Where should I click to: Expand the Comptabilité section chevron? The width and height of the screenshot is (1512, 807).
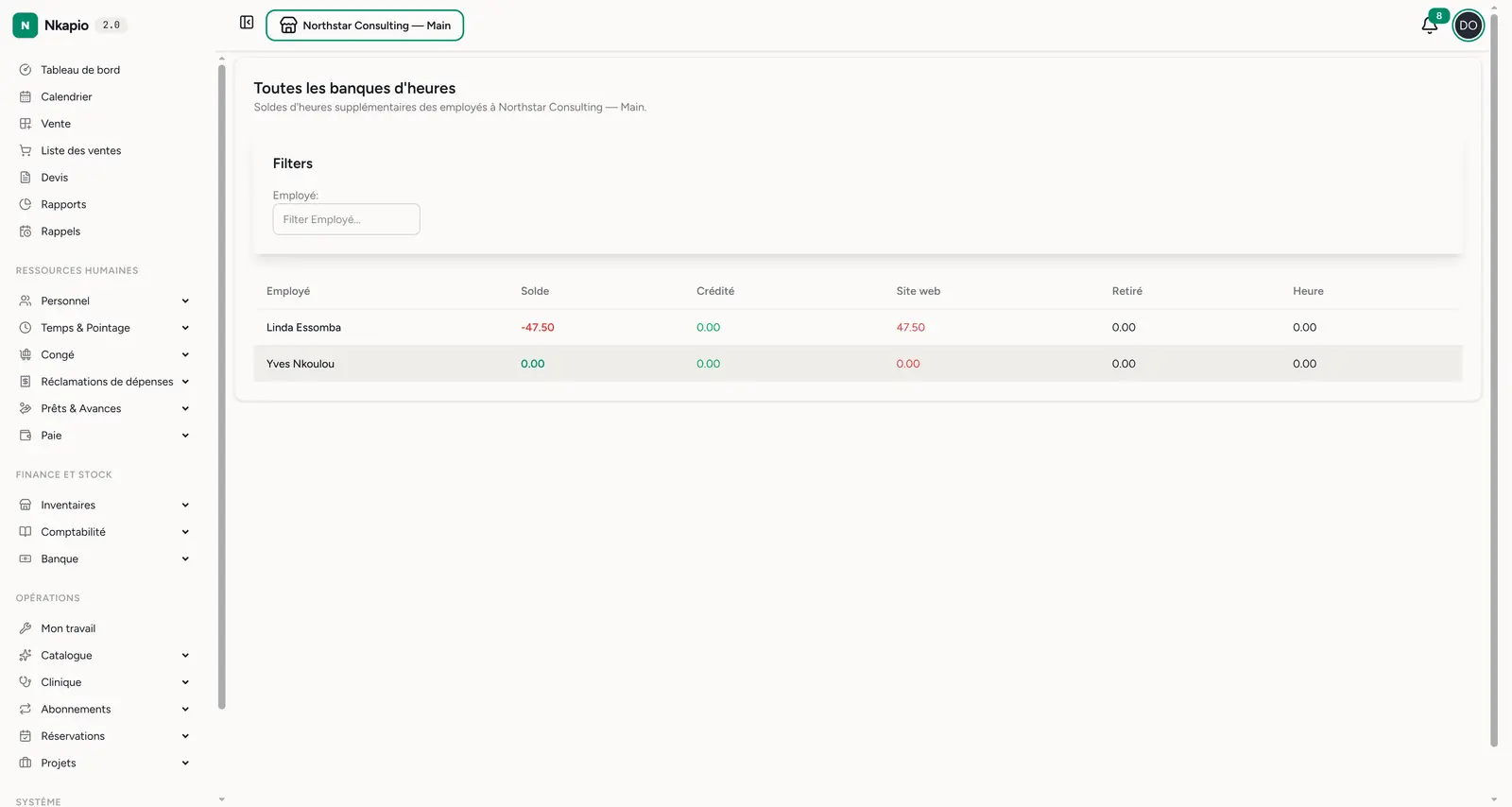click(x=185, y=532)
